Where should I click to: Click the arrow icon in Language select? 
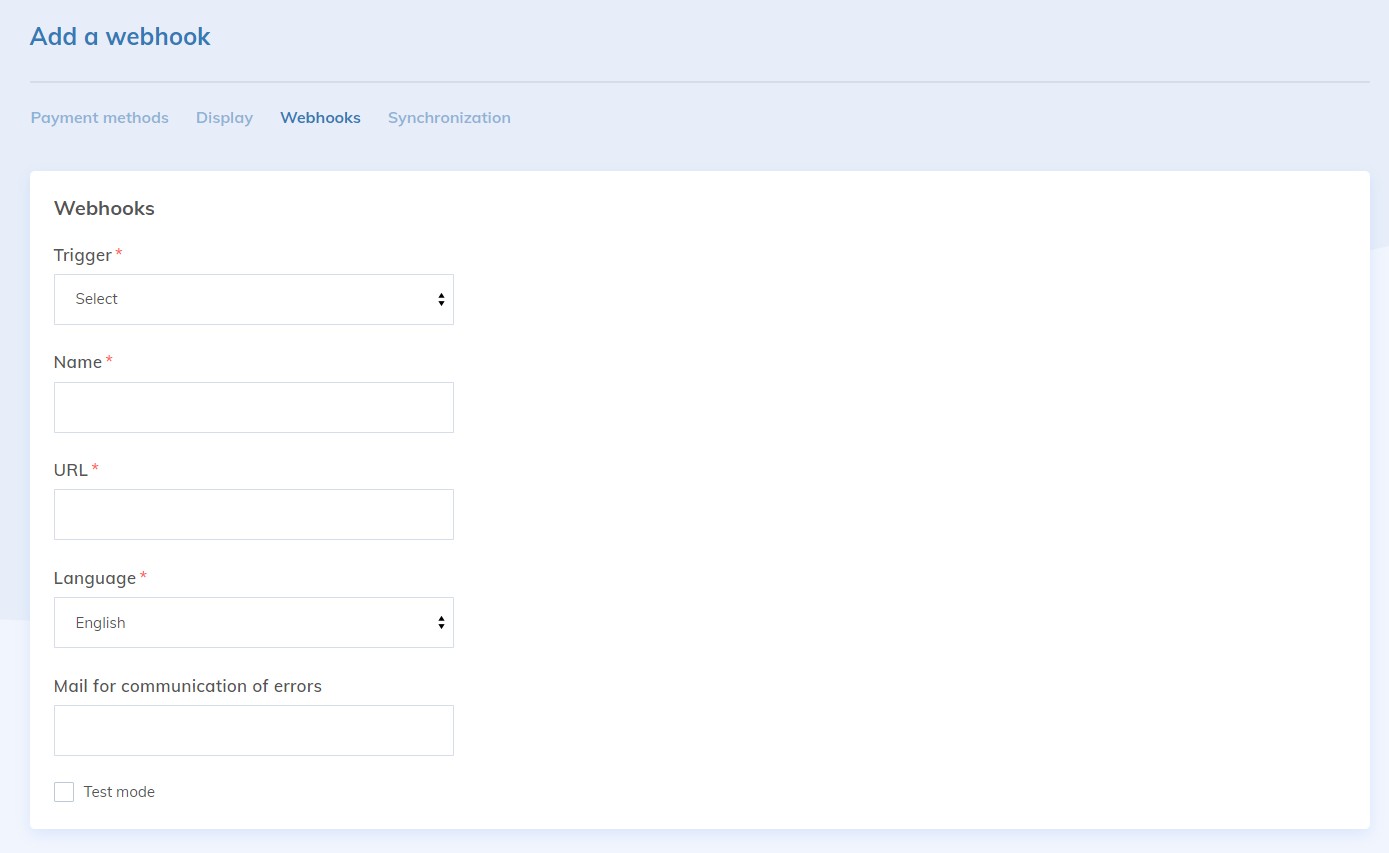coord(441,623)
